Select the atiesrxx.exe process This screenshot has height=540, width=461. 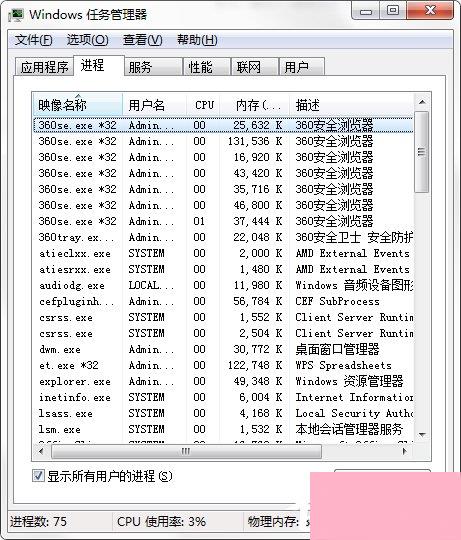[x=223, y=269]
